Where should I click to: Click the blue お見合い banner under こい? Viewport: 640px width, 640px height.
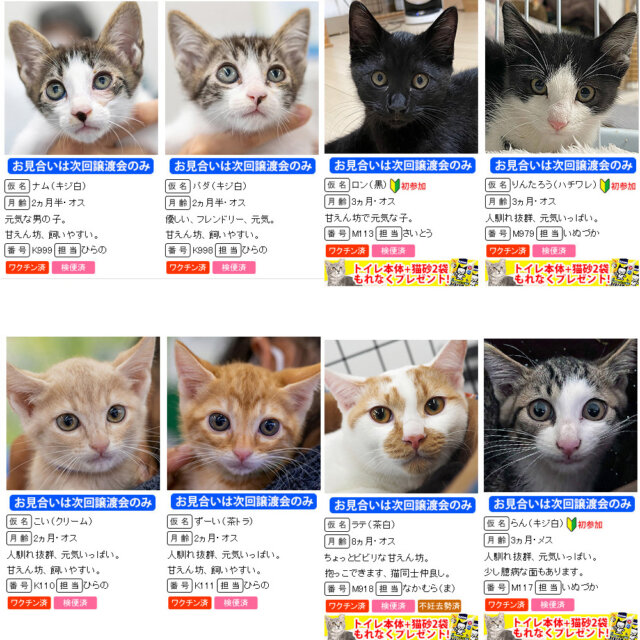click(x=82, y=502)
